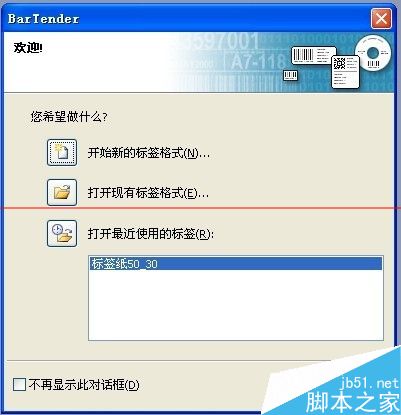This screenshot has width=401, height=415.
Task: Click the 您希望做什么? prompt text
Action: click(69, 117)
